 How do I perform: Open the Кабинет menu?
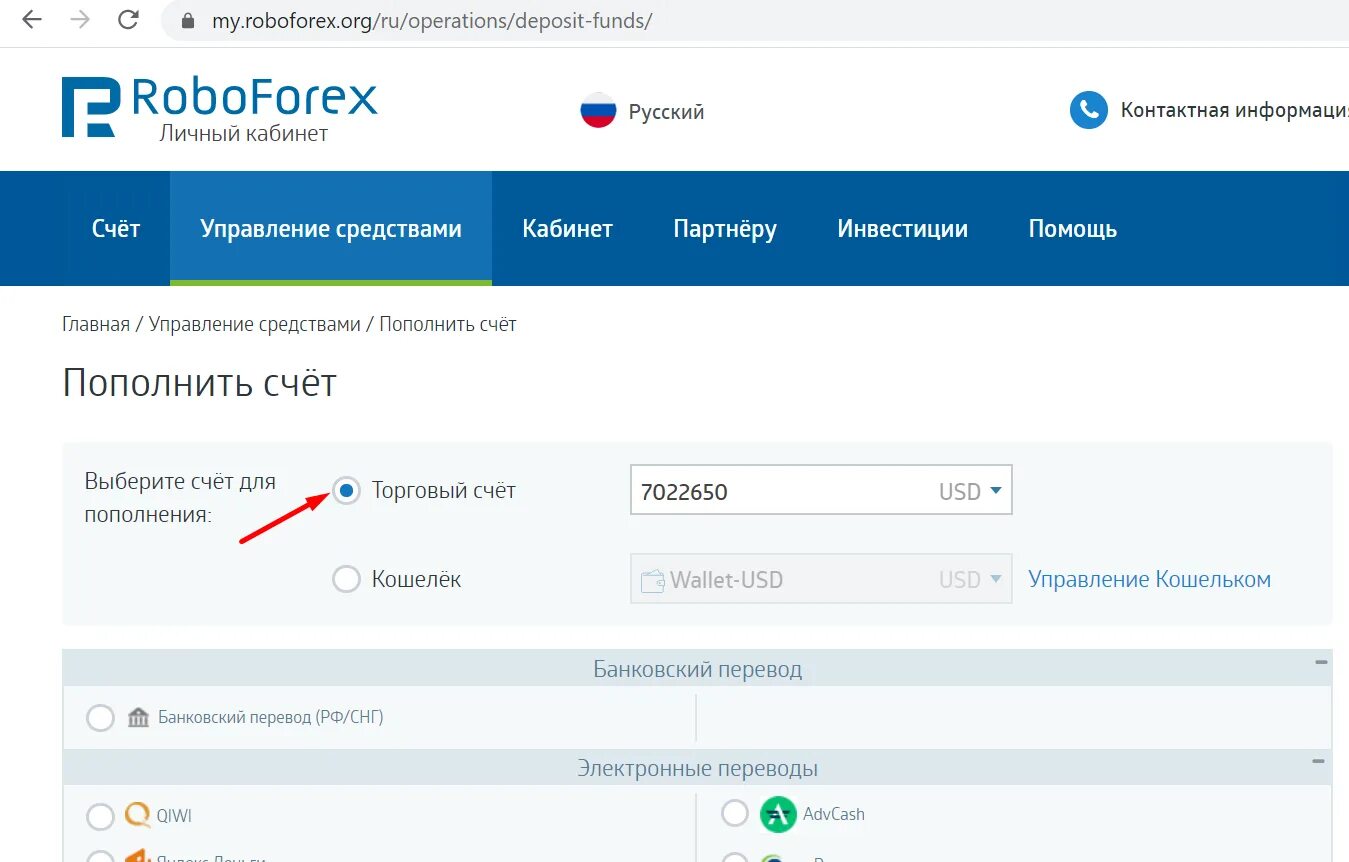[567, 229]
